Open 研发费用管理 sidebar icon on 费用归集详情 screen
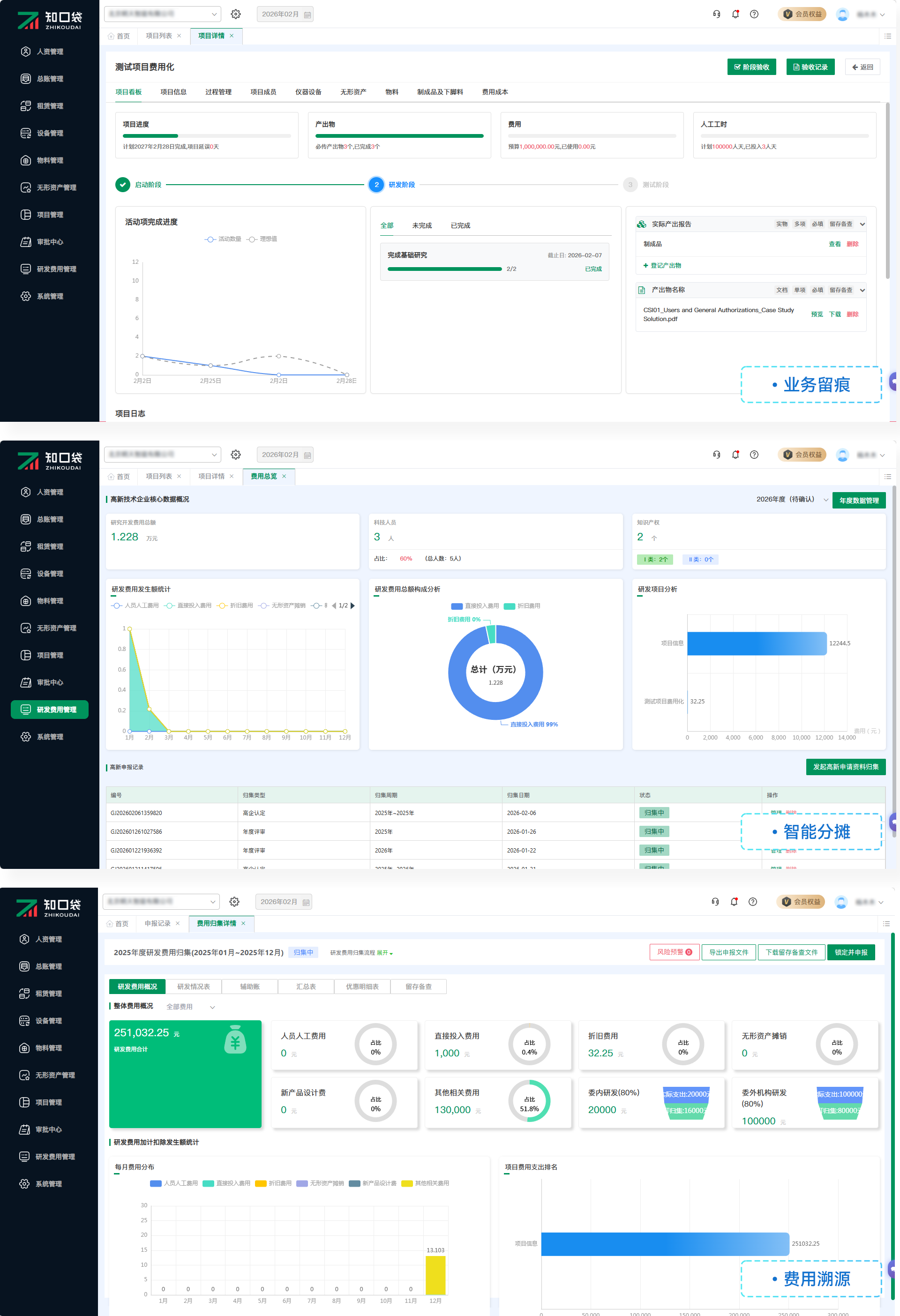 point(24,1156)
